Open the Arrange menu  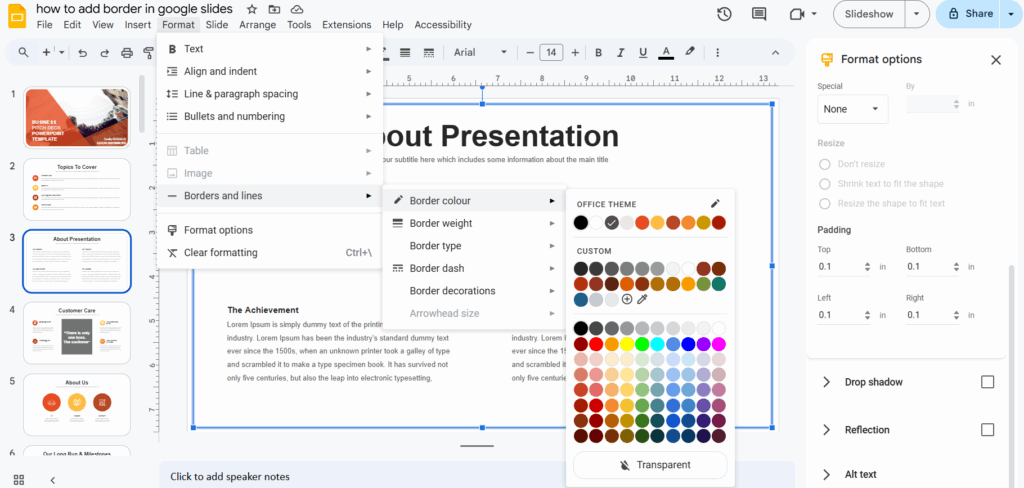pyautogui.click(x=257, y=25)
